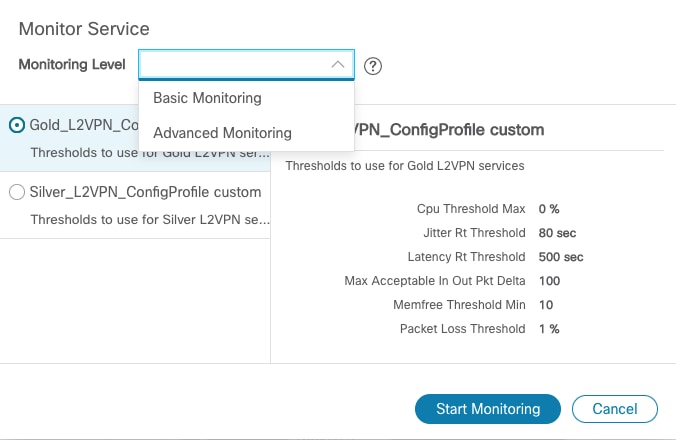Collapse the Monitoring Level dropdown chevron

tap(338, 65)
